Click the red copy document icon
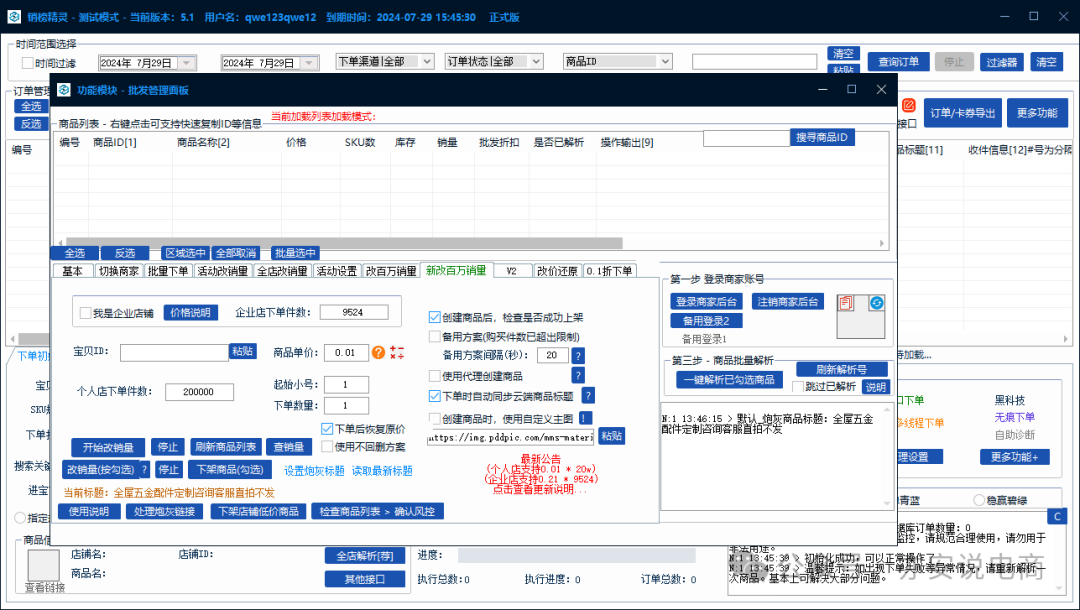Screen dimensions: 1080x610 click(846, 302)
